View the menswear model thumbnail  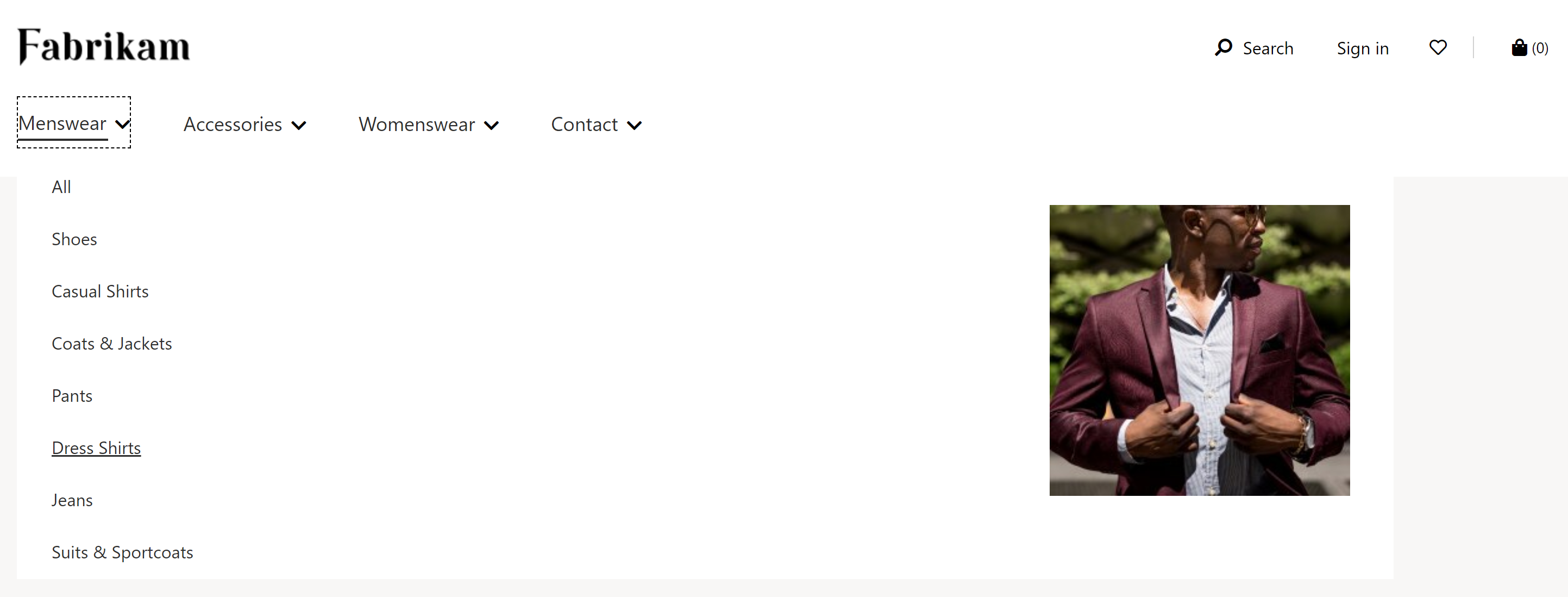[x=1200, y=350]
